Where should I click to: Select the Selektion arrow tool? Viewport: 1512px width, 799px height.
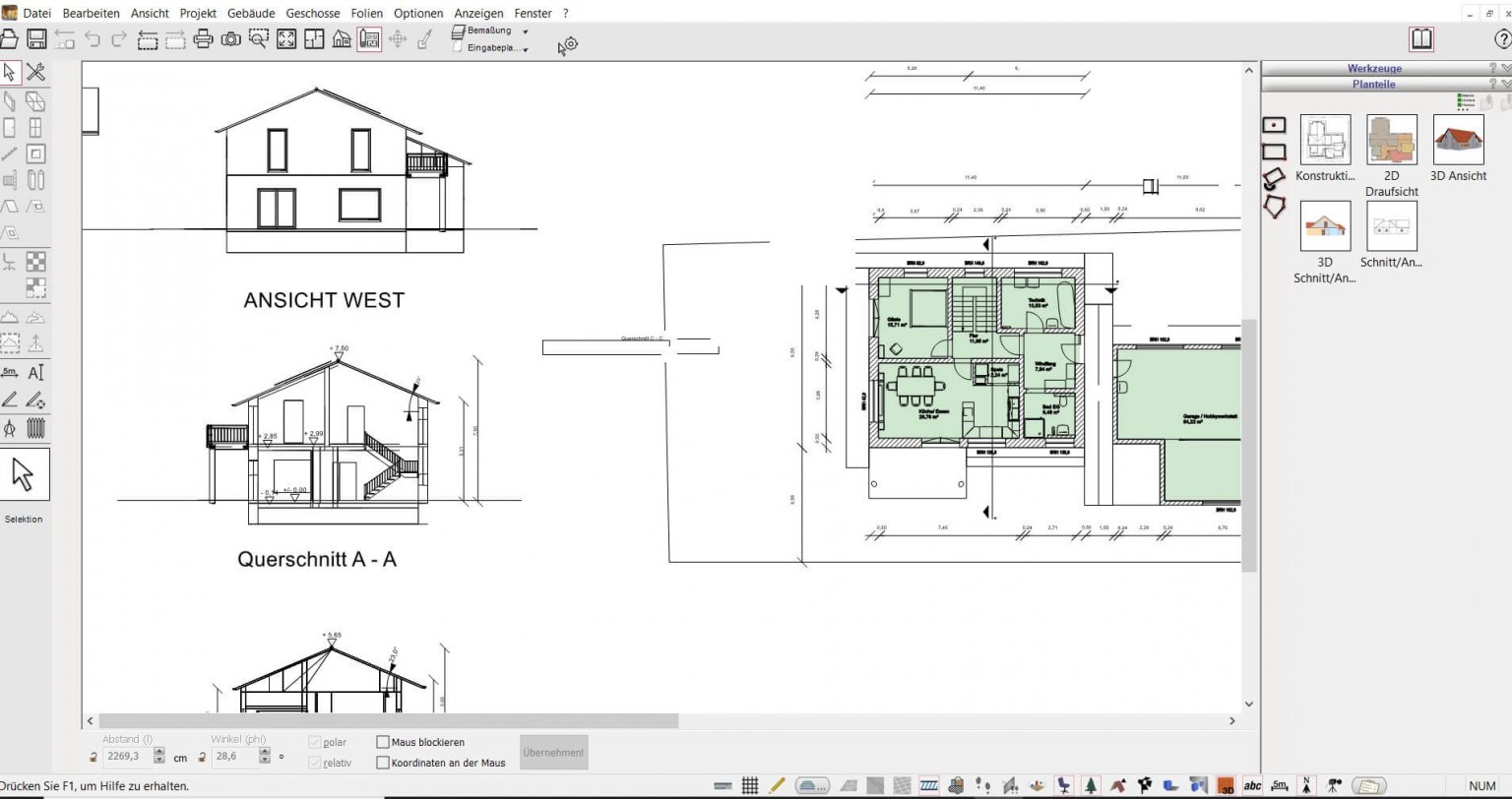(24, 473)
